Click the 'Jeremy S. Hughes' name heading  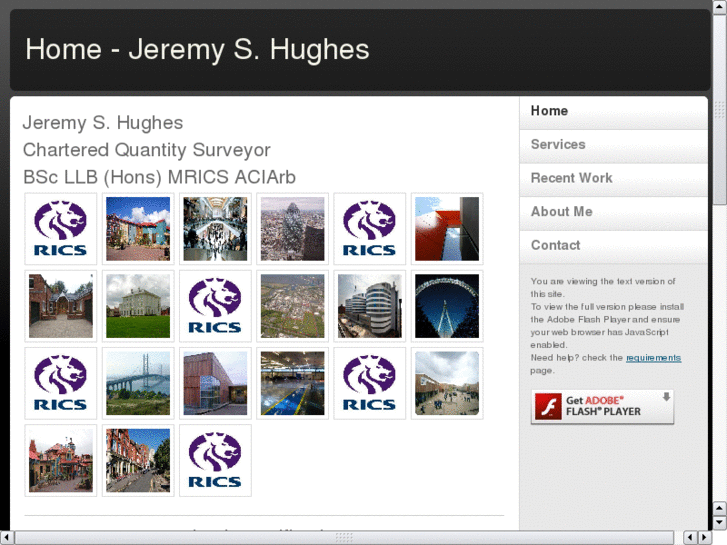coord(102,123)
